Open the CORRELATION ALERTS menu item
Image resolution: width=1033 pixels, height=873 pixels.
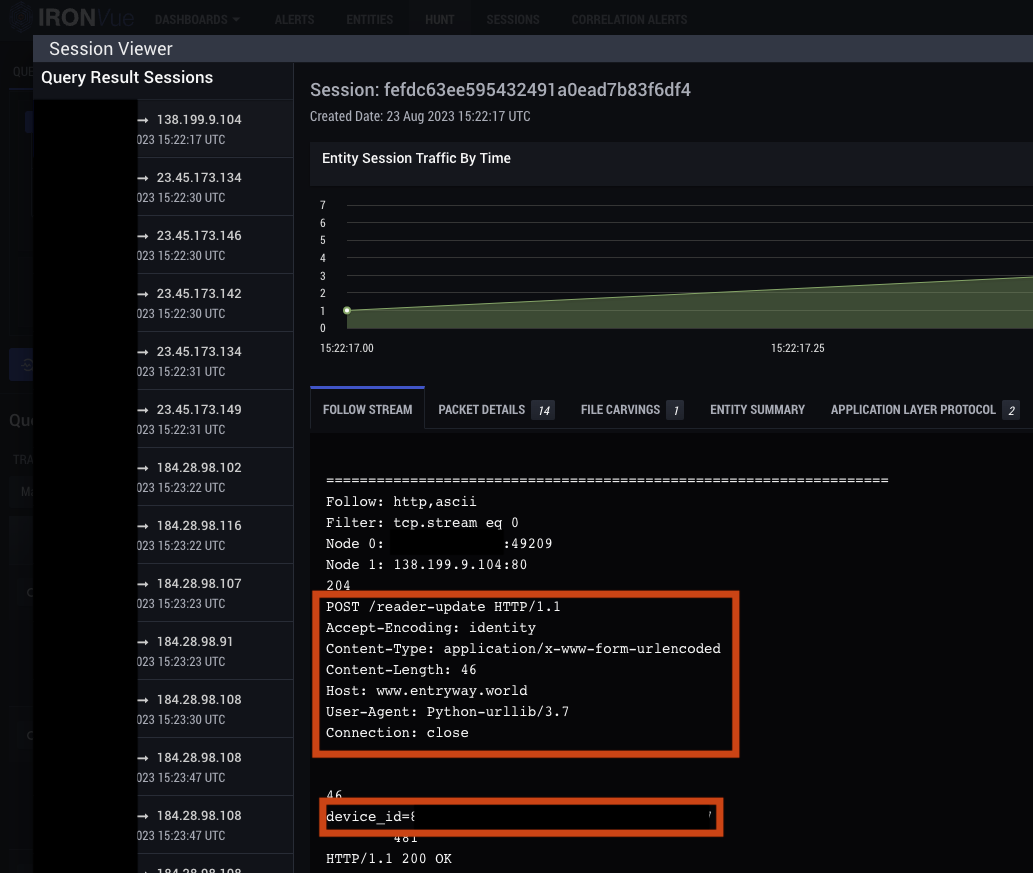[x=629, y=20]
